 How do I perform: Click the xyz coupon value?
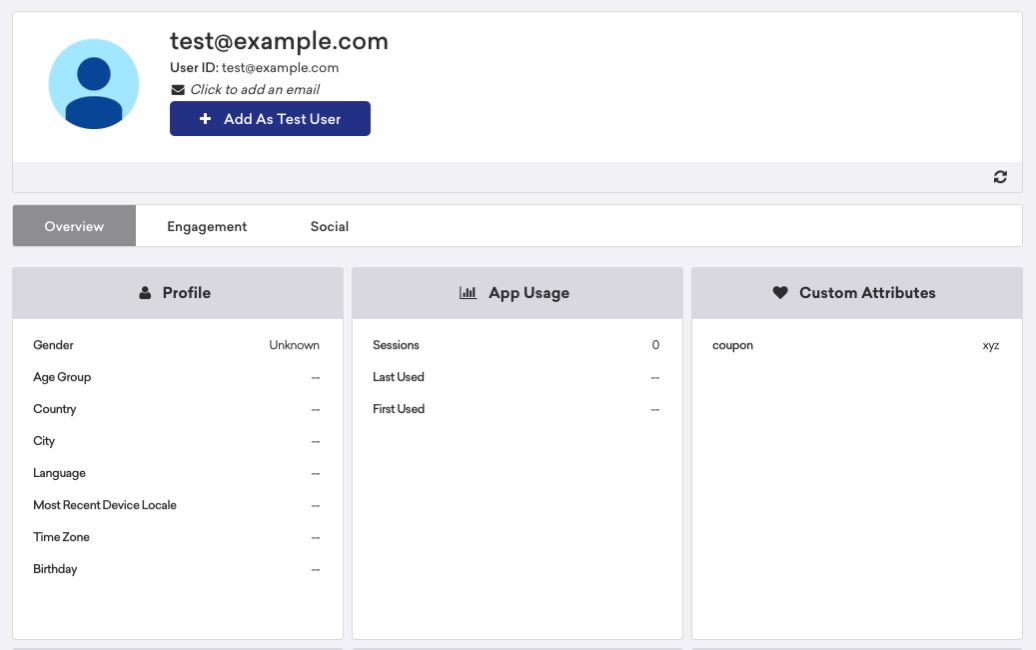990,345
